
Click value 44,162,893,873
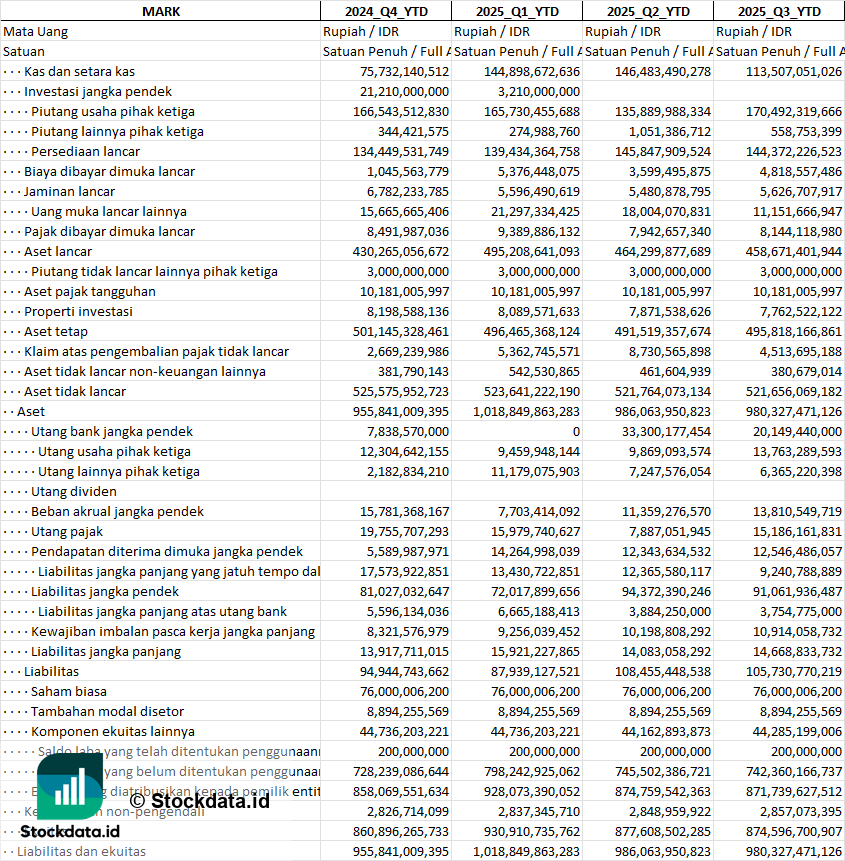(666, 732)
